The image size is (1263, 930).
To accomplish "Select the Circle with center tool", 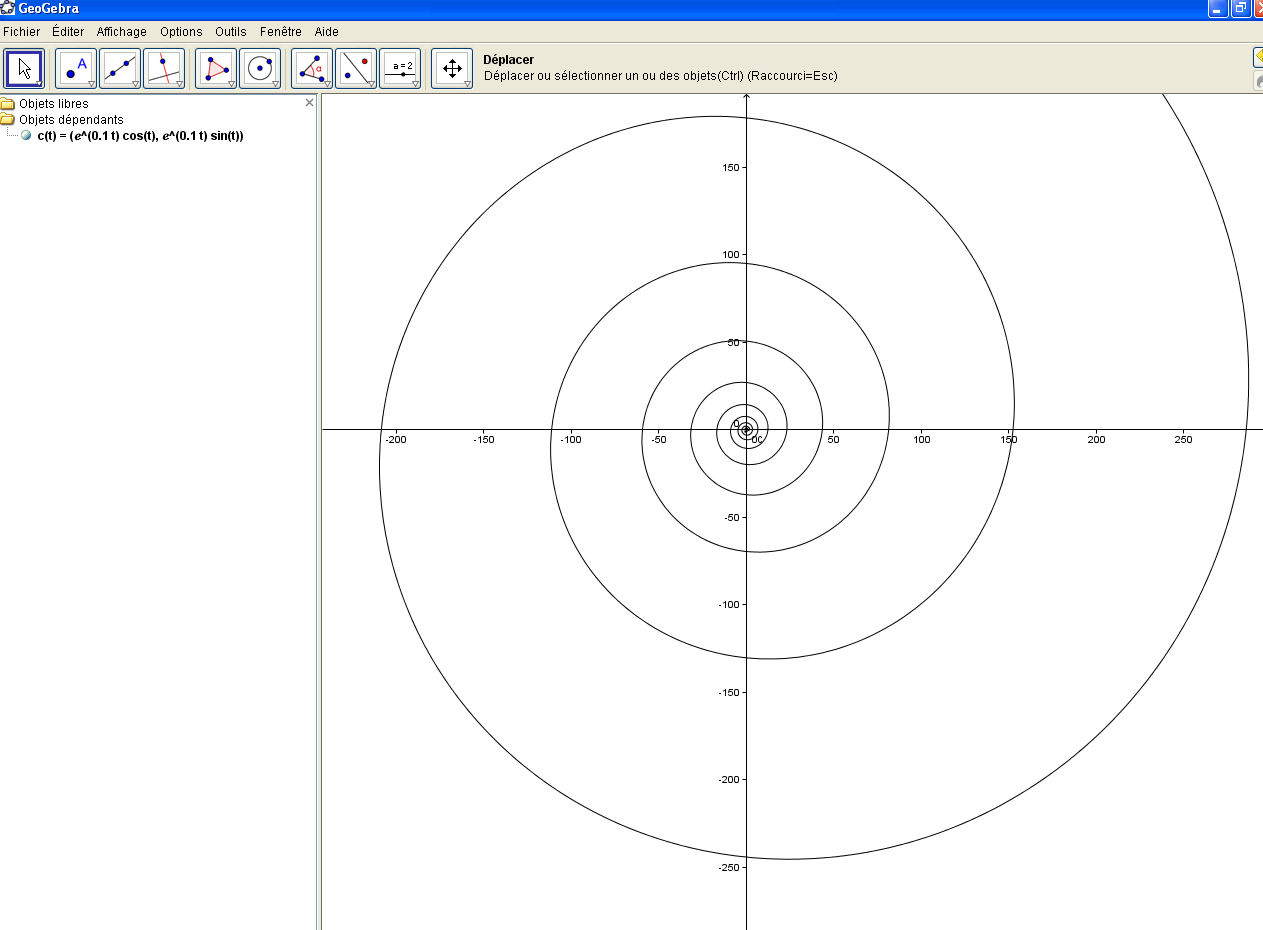I will (x=260, y=69).
